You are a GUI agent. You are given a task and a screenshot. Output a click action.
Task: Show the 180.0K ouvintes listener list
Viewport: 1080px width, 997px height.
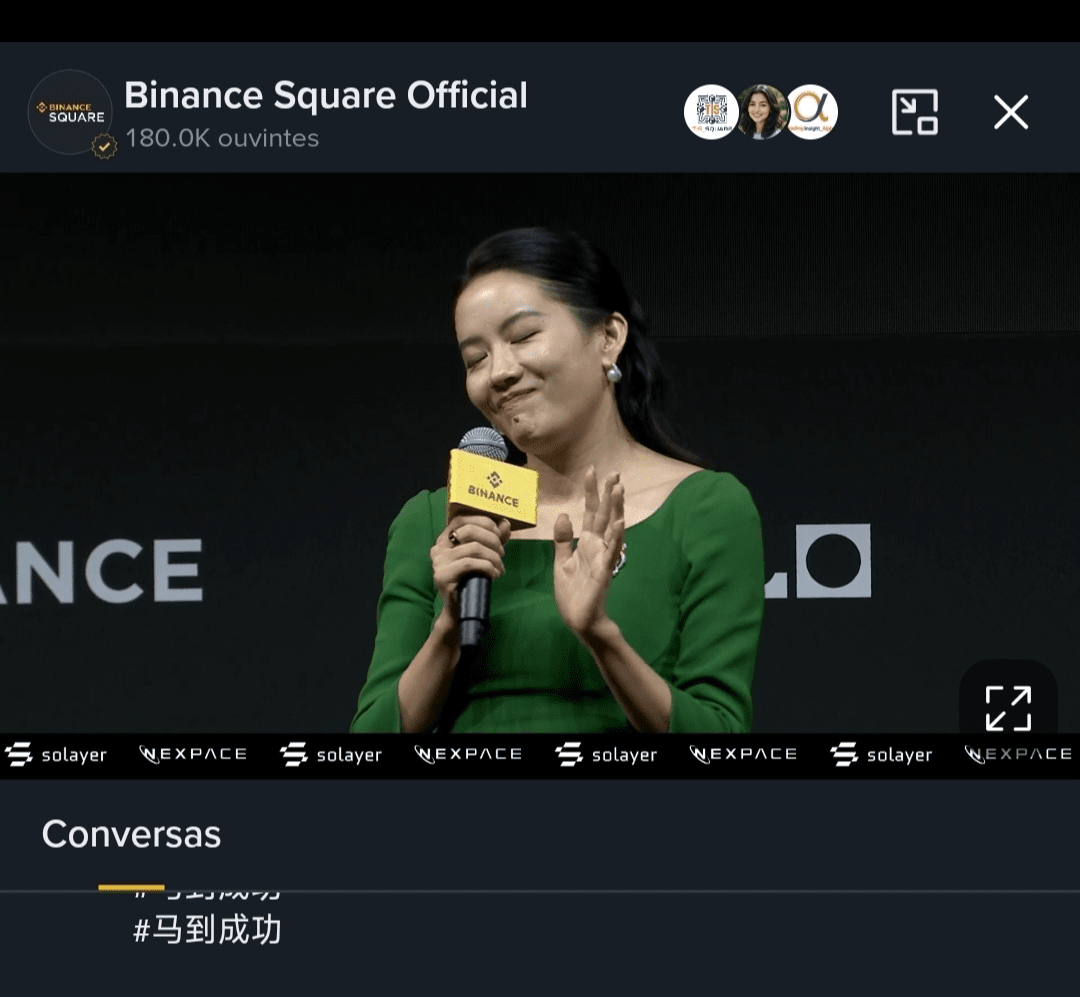(x=222, y=138)
